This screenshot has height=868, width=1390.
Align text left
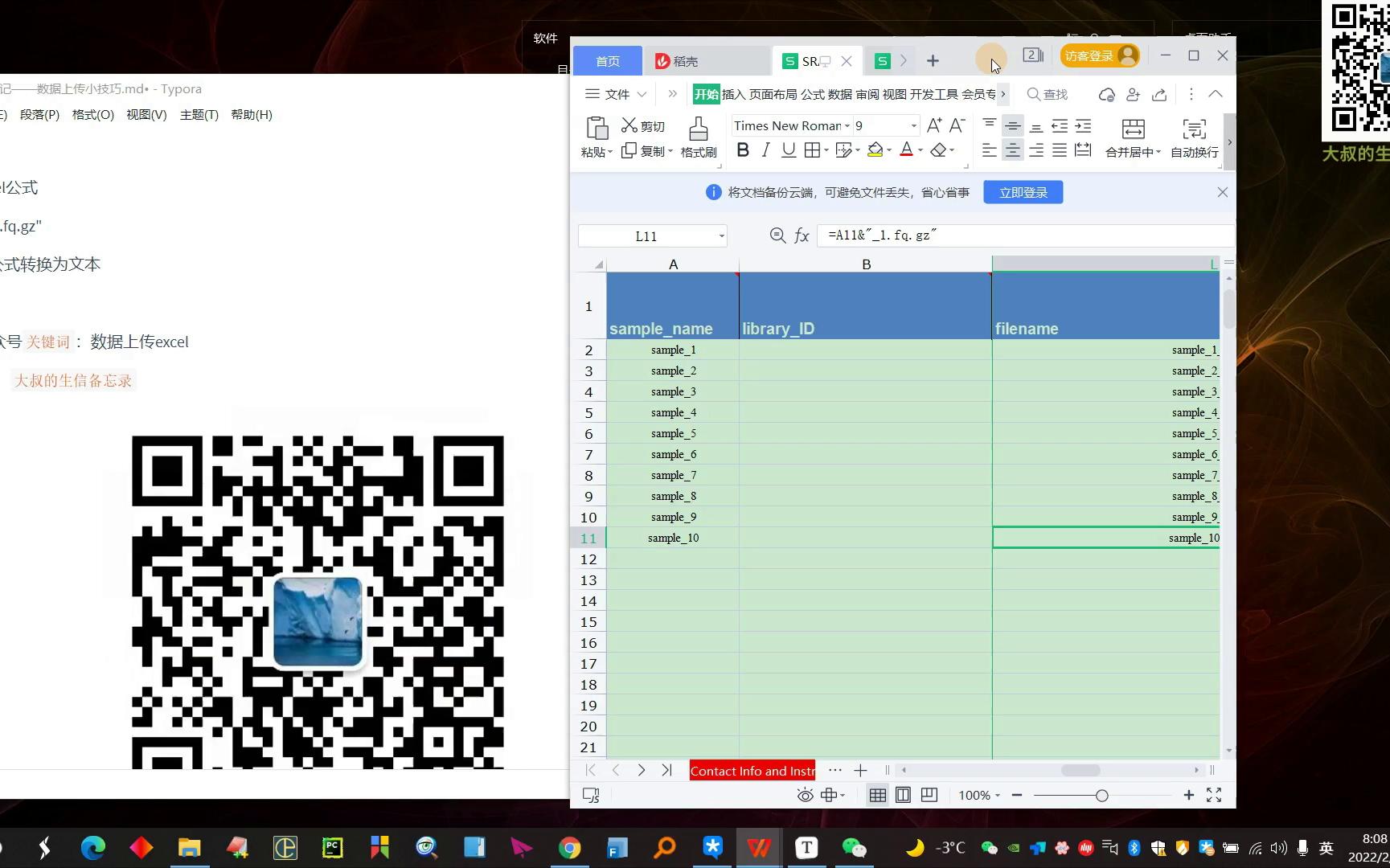(x=990, y=150)
